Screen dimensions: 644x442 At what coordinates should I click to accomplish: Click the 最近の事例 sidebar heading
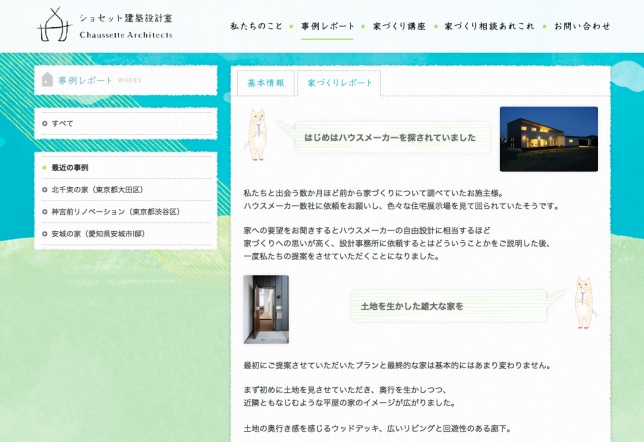(70, 168)
